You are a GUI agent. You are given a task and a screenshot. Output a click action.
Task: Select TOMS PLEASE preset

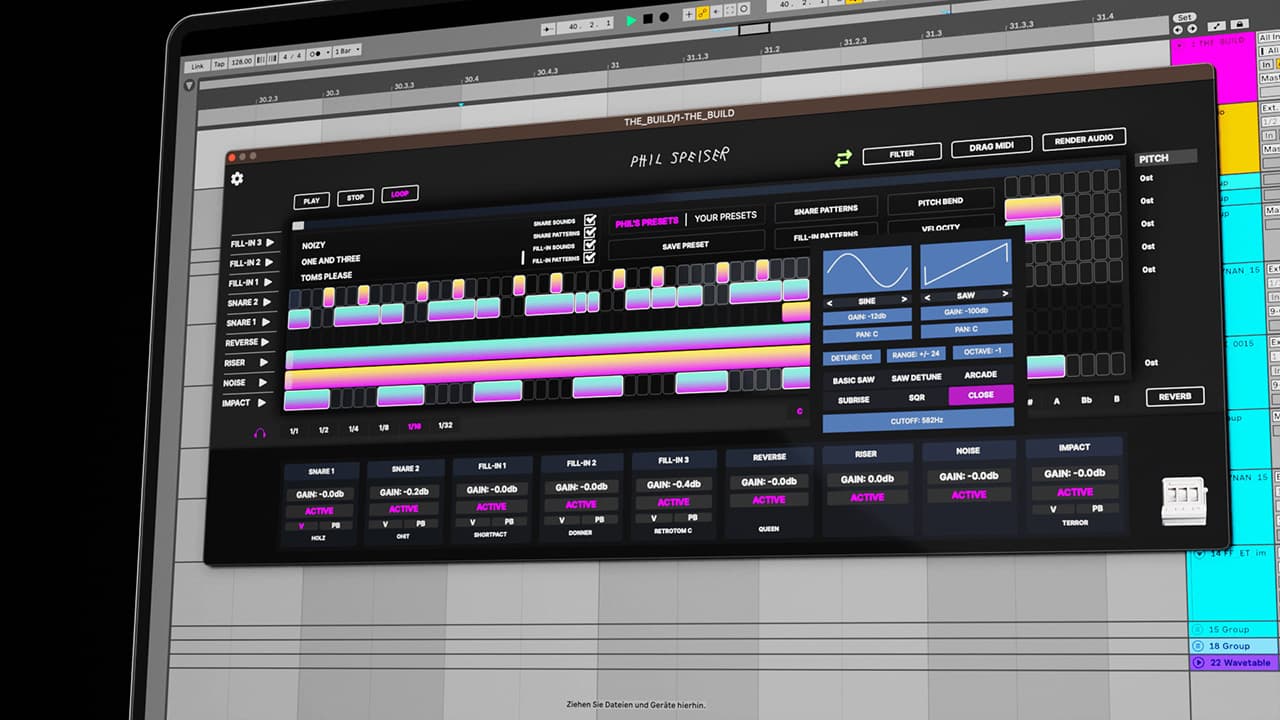pyautogui.click(x=326, y=277)
